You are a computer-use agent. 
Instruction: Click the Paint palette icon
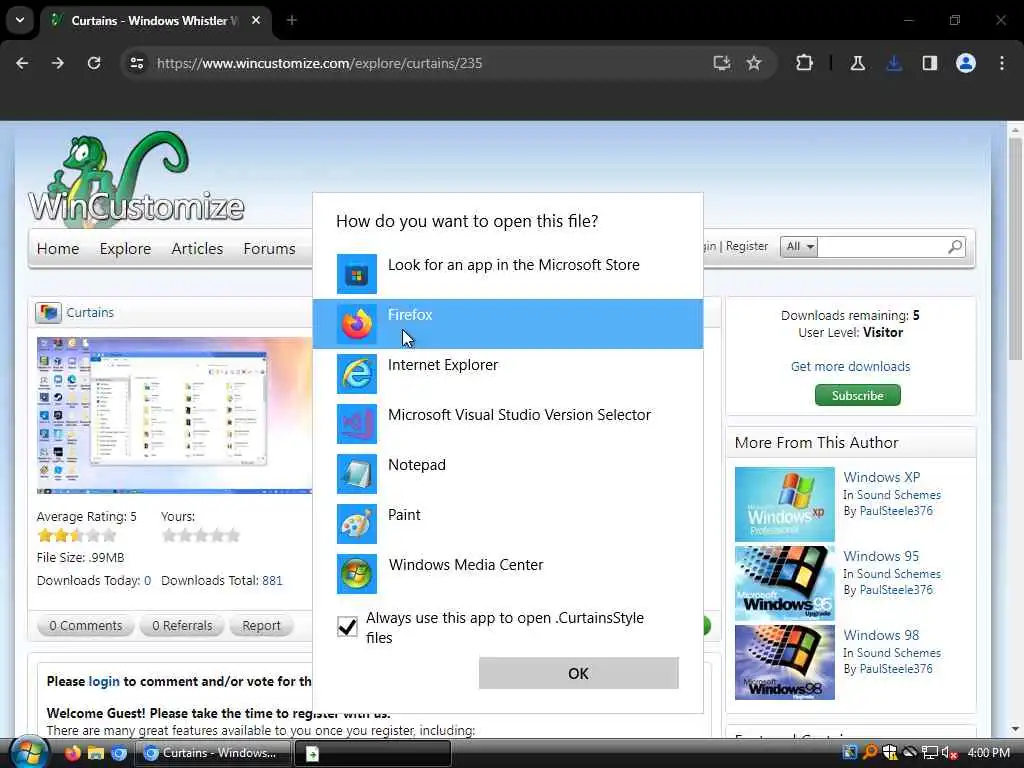pyautogui.click(x=357, y=524)
